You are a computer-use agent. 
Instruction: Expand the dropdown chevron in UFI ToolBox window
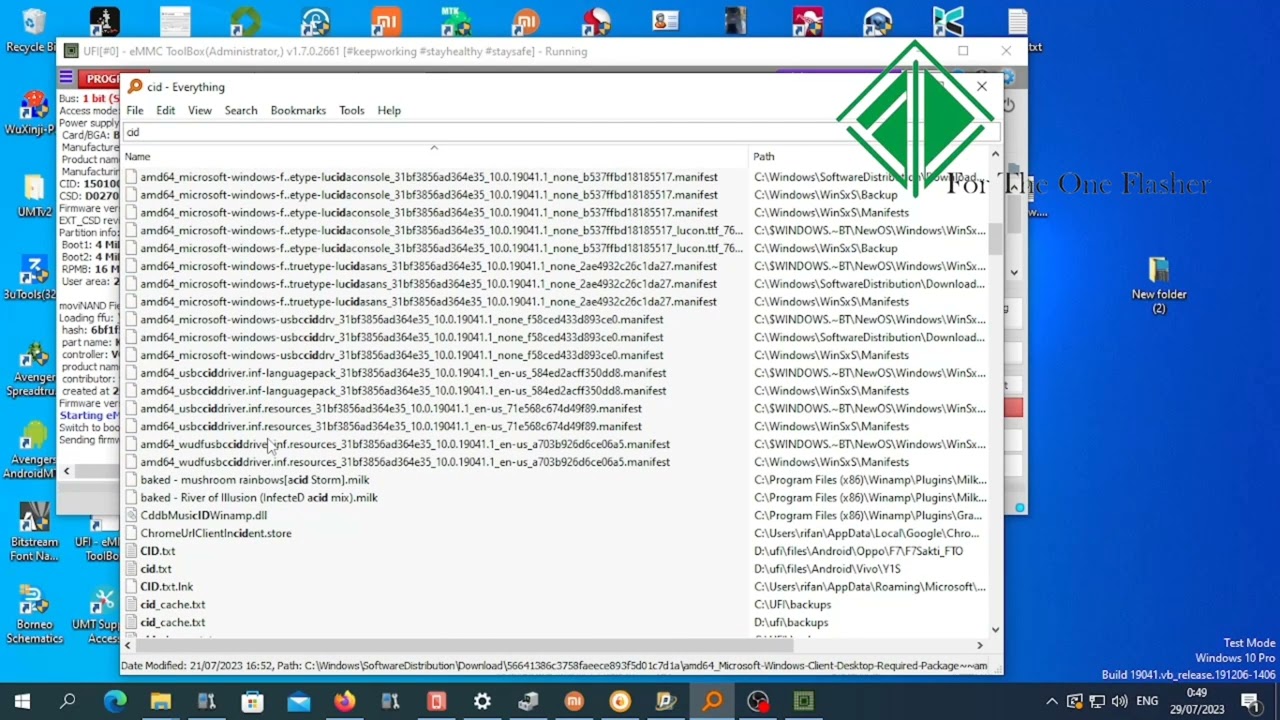click(1014, 272)
